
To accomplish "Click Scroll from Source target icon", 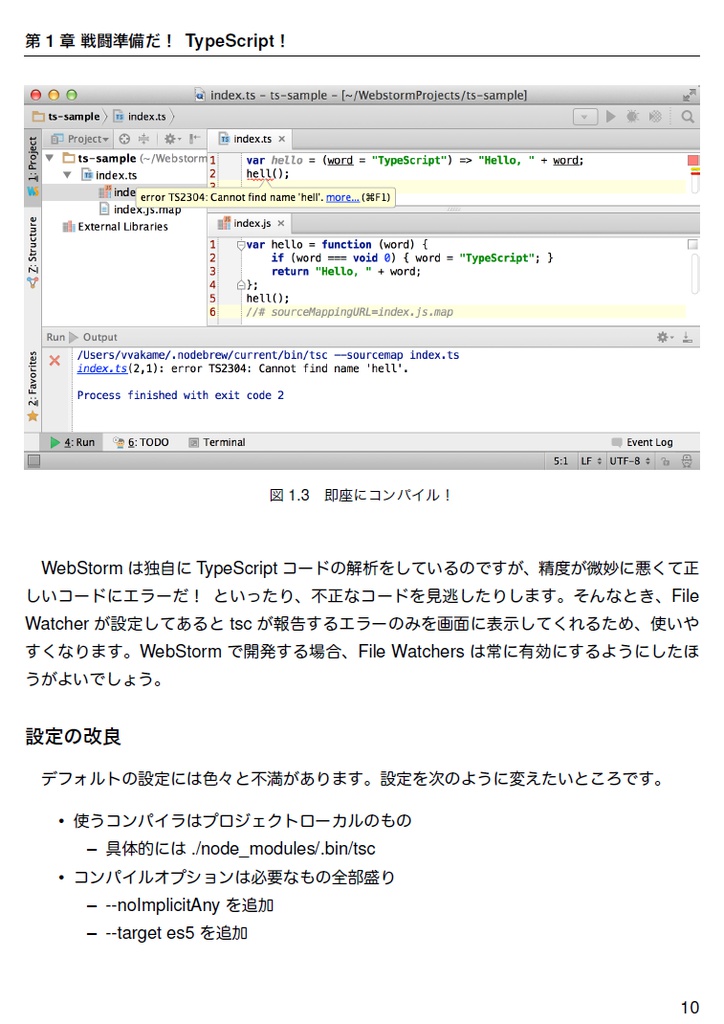I will (x=124, y=138).
